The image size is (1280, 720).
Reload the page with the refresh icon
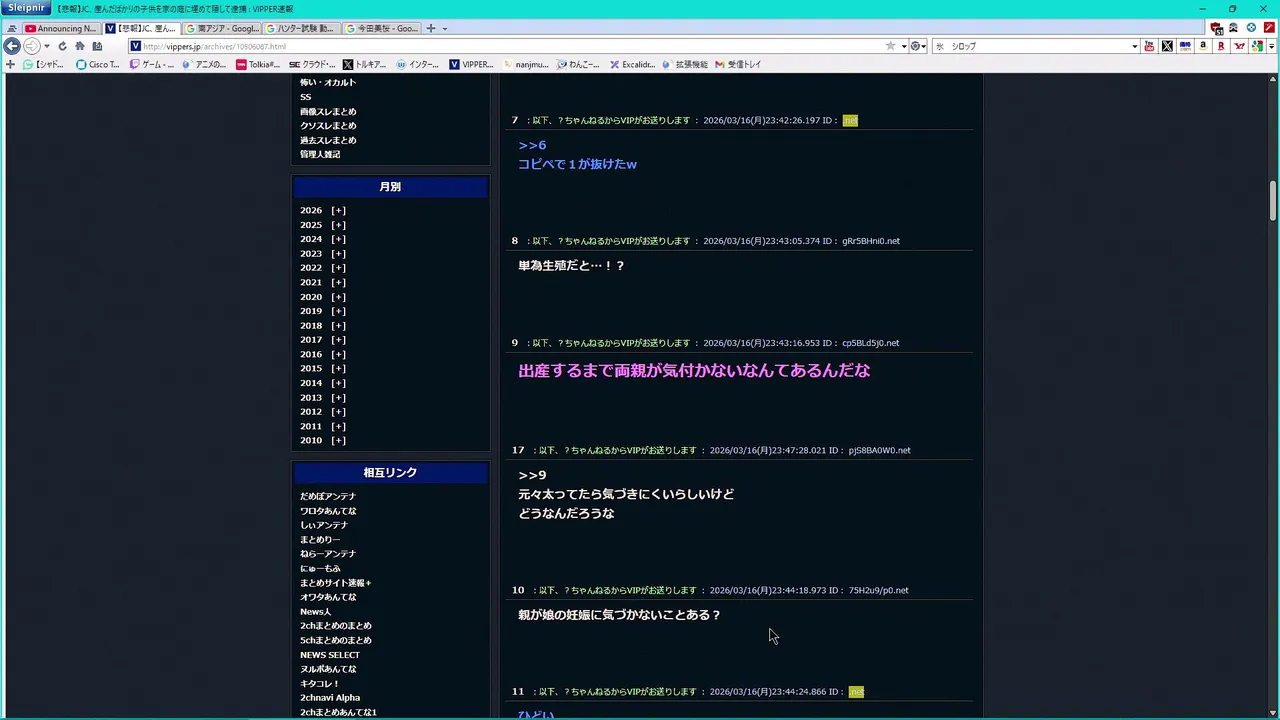(x=62, y=46)
